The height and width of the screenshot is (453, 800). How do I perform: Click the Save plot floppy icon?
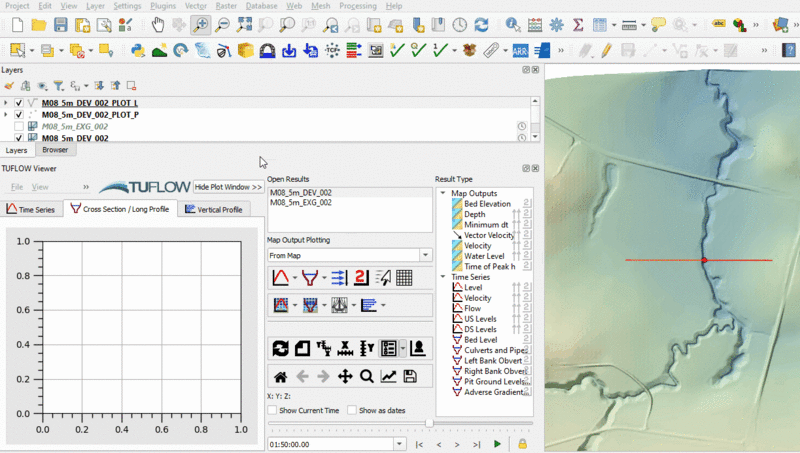pos(410,376)
